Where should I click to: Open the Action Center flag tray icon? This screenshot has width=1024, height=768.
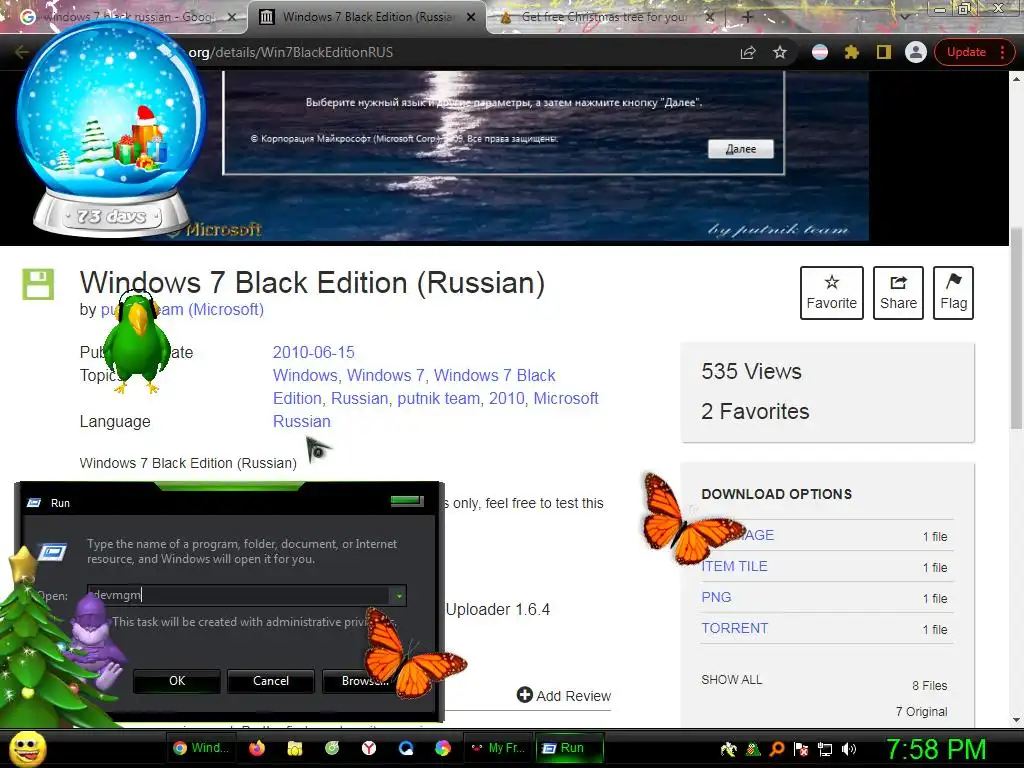click(x=801, y=749)
